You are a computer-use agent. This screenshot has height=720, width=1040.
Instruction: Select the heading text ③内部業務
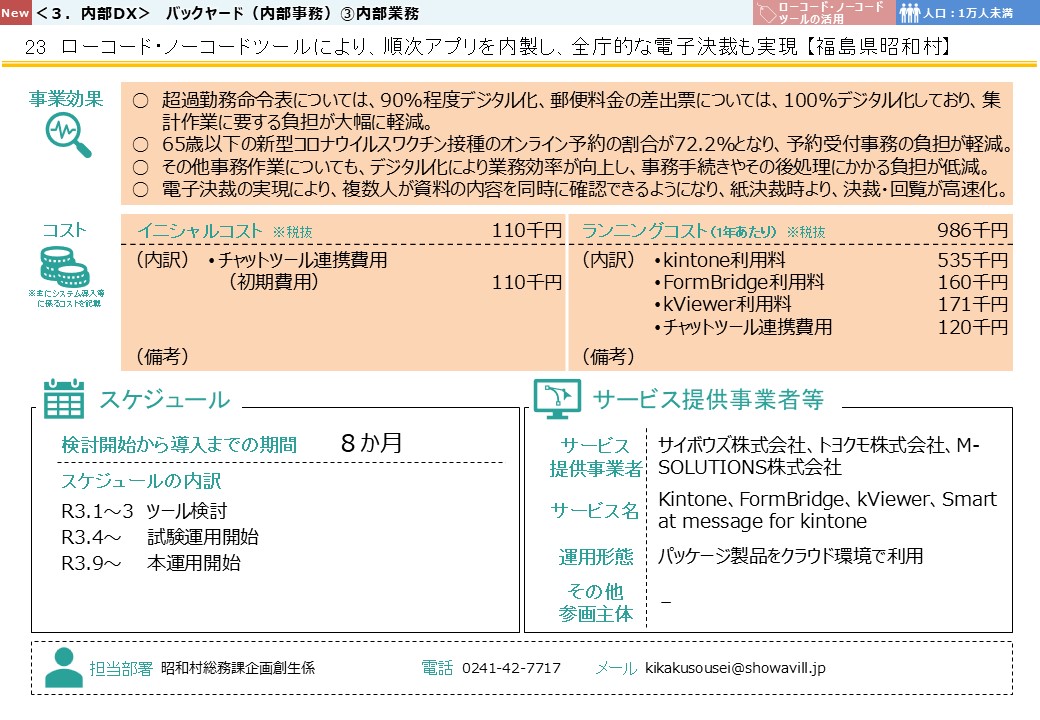coord(379,13)
